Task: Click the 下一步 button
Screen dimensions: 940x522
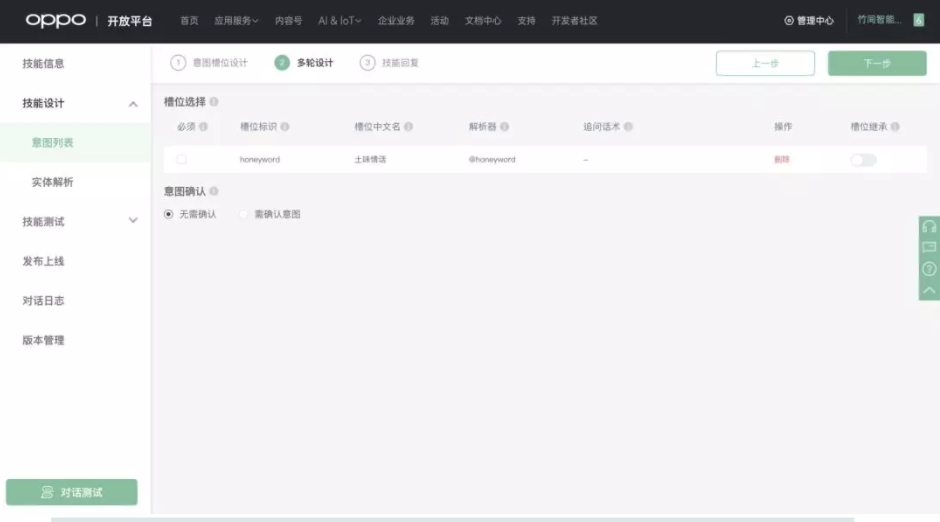Action: [x=877, y=63]
